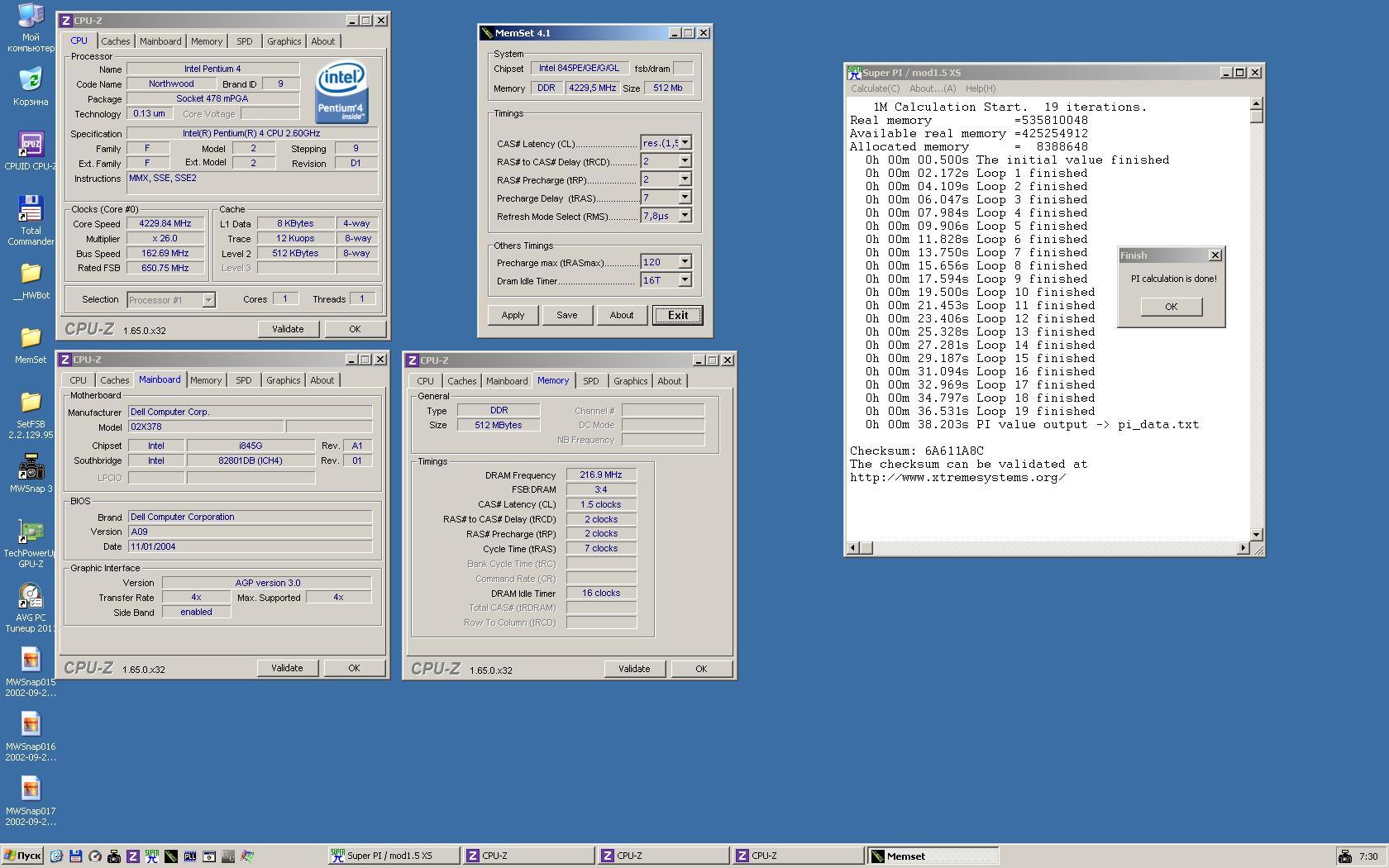Viewport: 1389px width, 868px height.
Task: Click OK in the Finish dialog
Action: click(x=1171, y=307)
